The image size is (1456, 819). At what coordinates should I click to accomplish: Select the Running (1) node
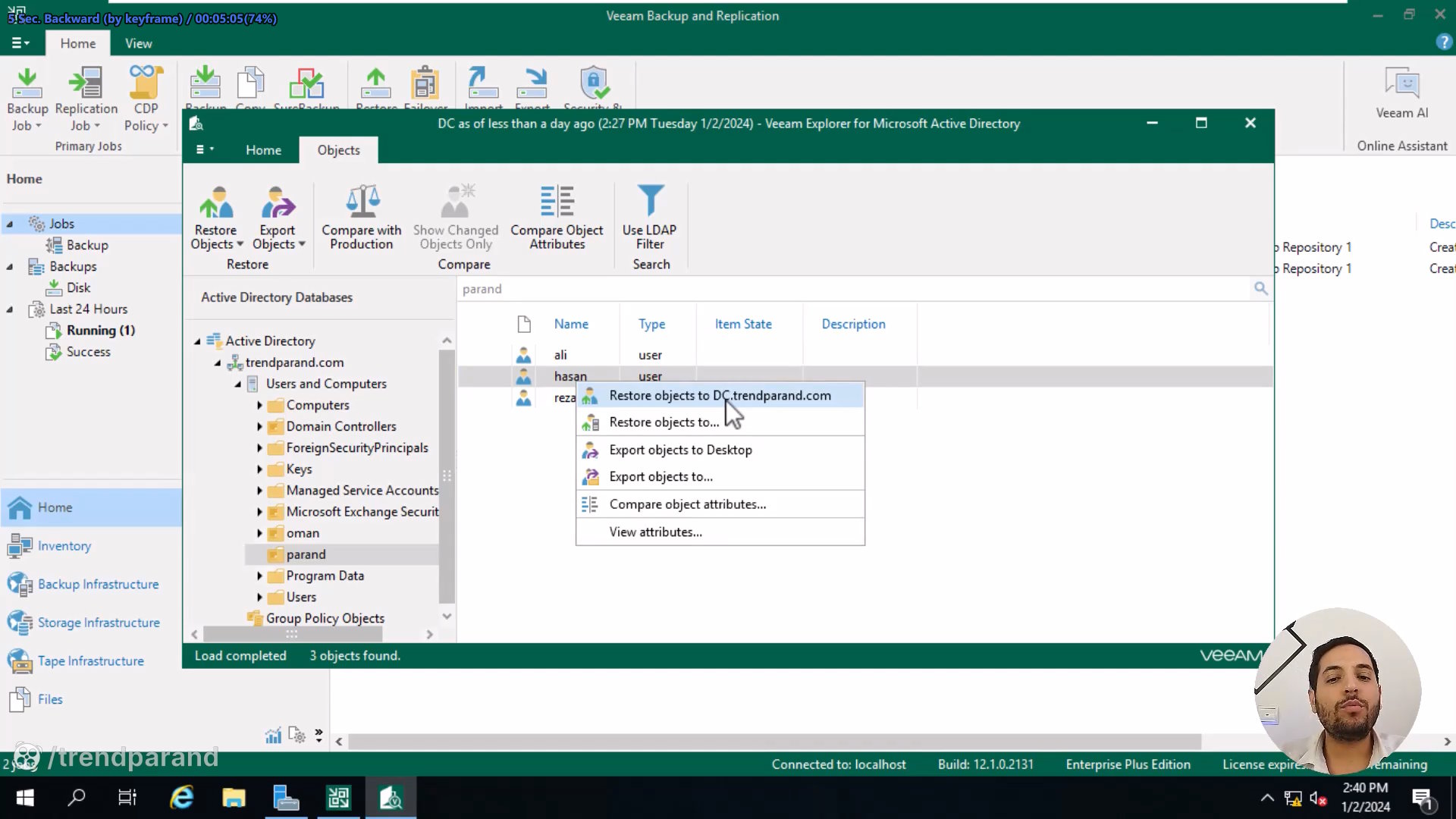[101, 331]
